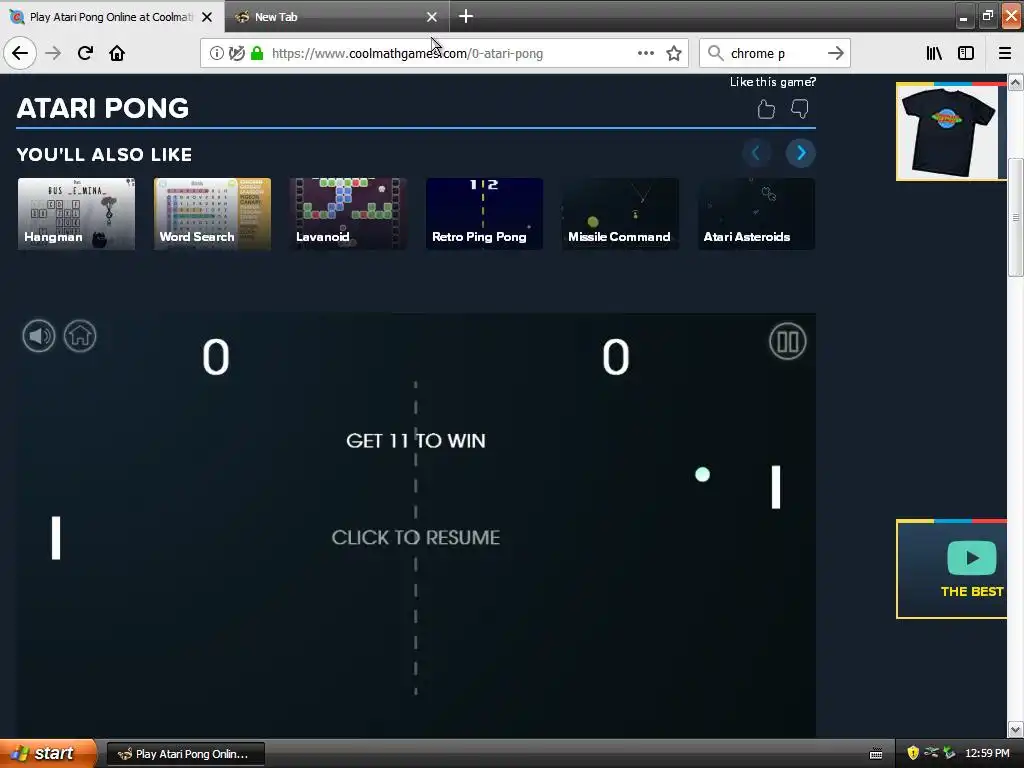The height and width of the screenshot is (768, 1024).
Task: Bookmark this page with the star
Action: point(674,54)
